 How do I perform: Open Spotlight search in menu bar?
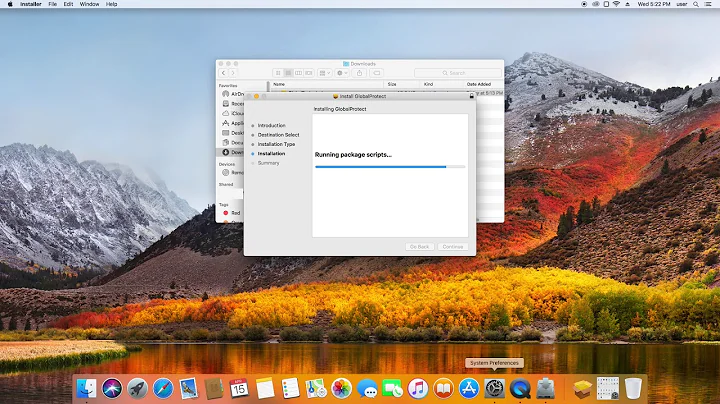[x=696, y=4]
